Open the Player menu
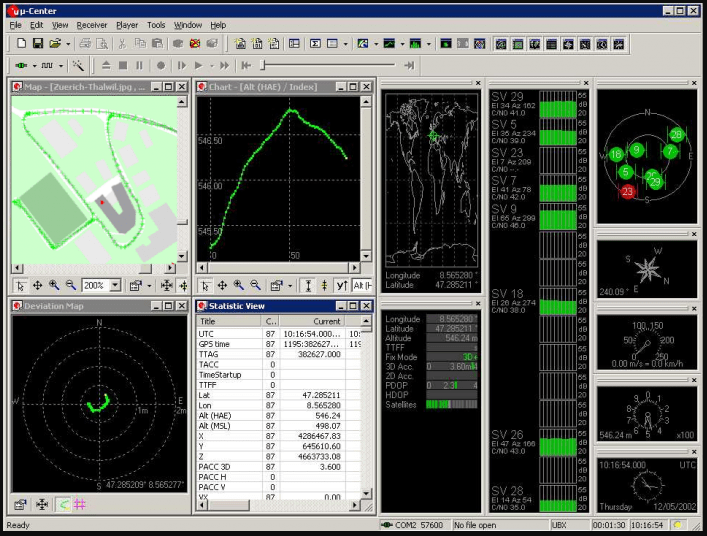This screenshot has height=536, width=707. click(x=127, y=24)
